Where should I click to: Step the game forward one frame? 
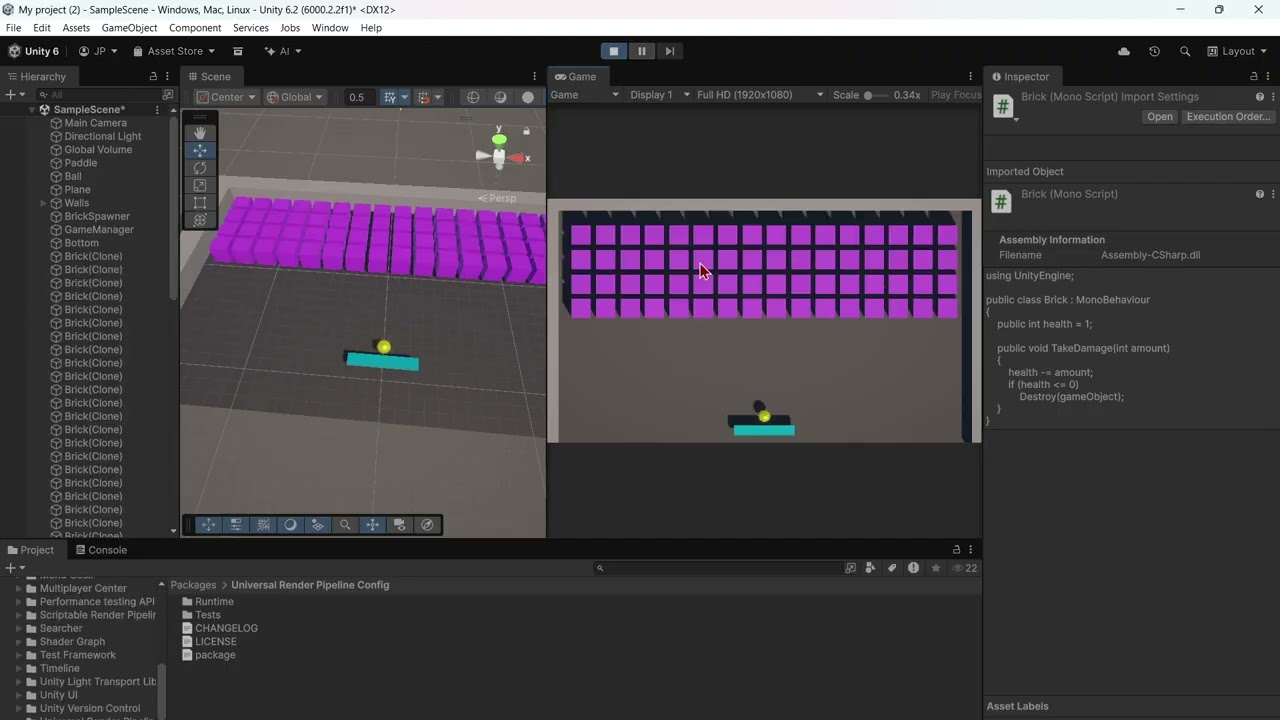pyautogui.click(x=670, y=51)
